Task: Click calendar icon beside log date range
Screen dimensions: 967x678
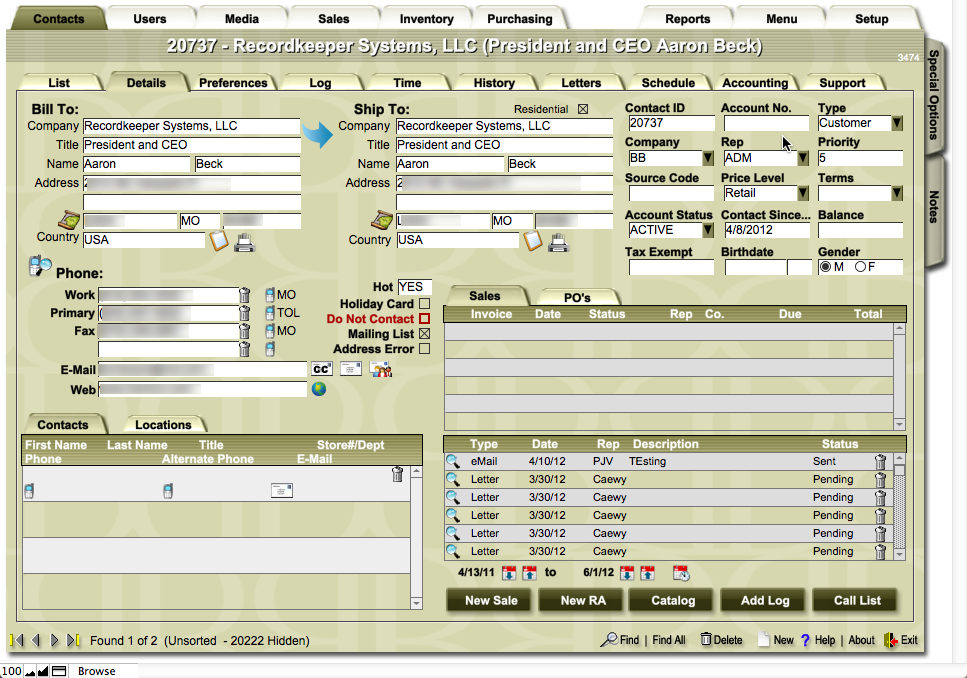Action: 681,573
